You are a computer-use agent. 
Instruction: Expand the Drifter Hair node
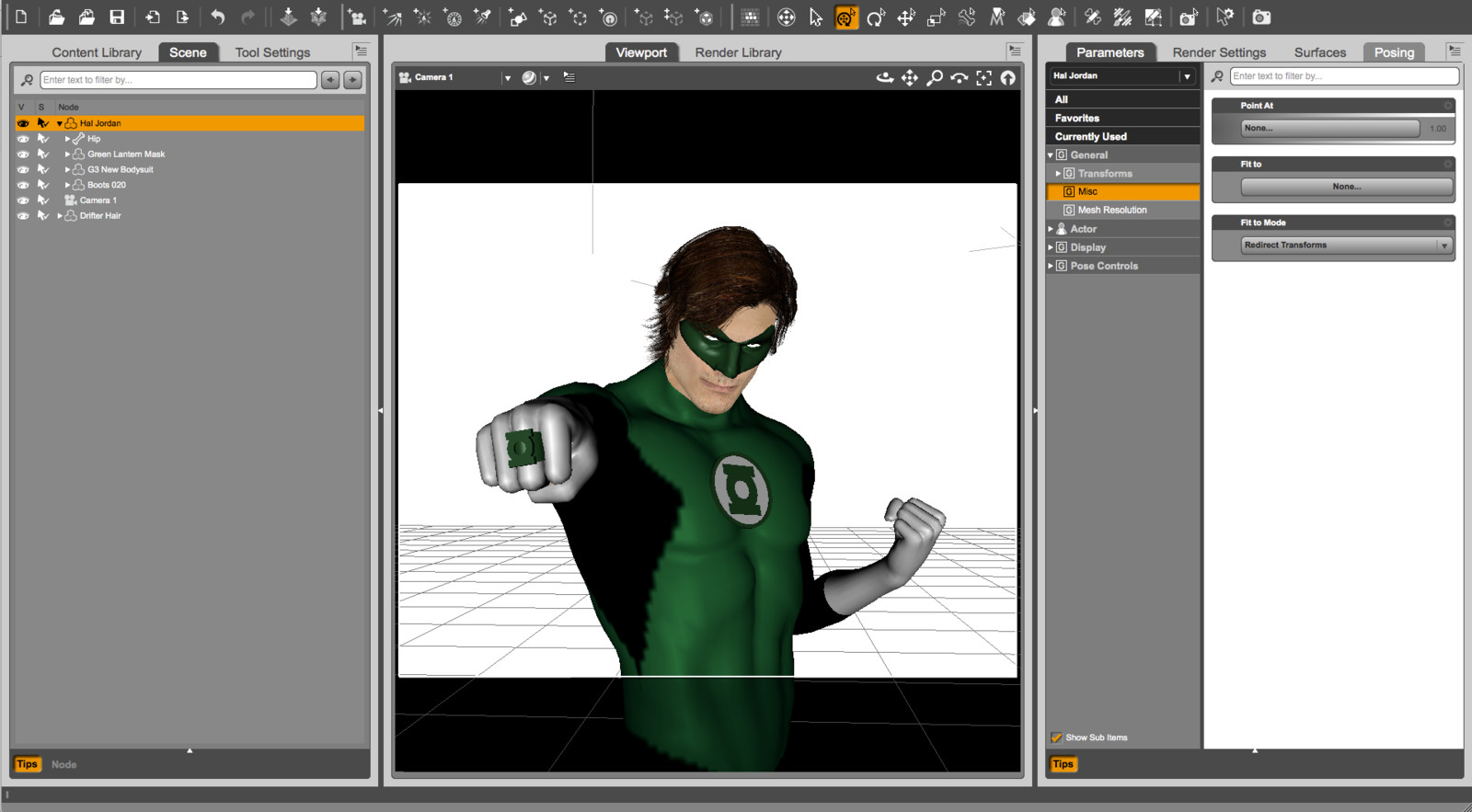[x=60, y=216]
